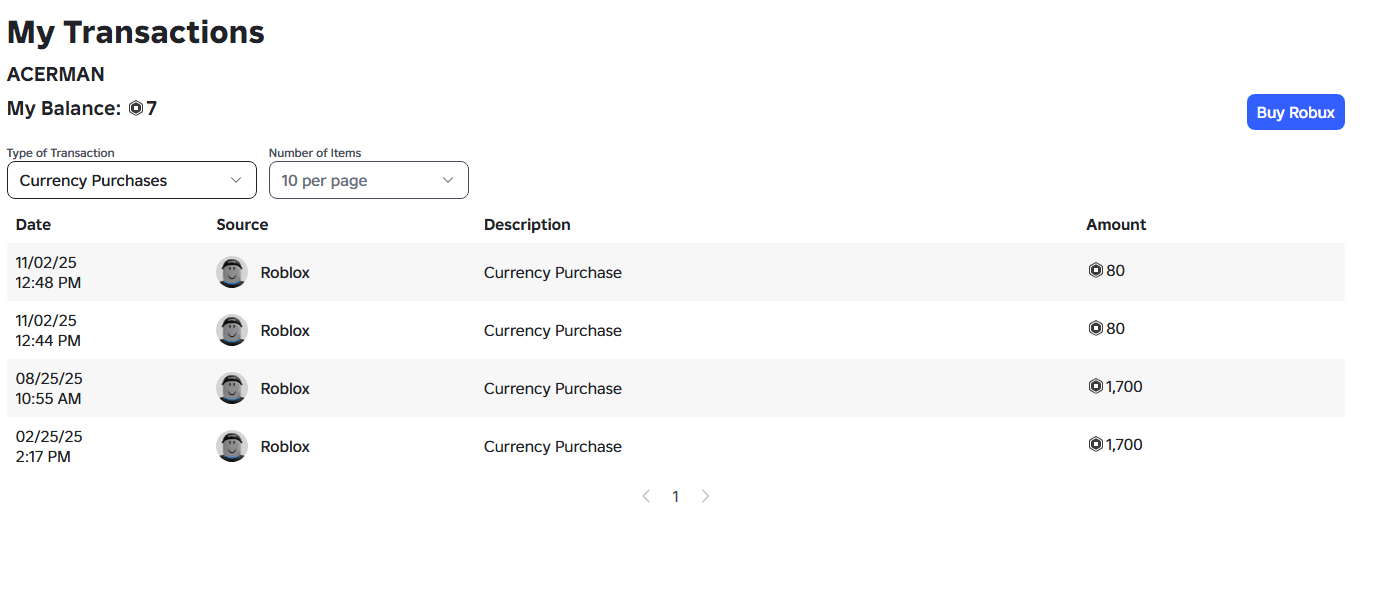Click the Robux icon in the 08/25/25 amount
Viewport: 1384px width, 607px height.
coord(1095,386)
